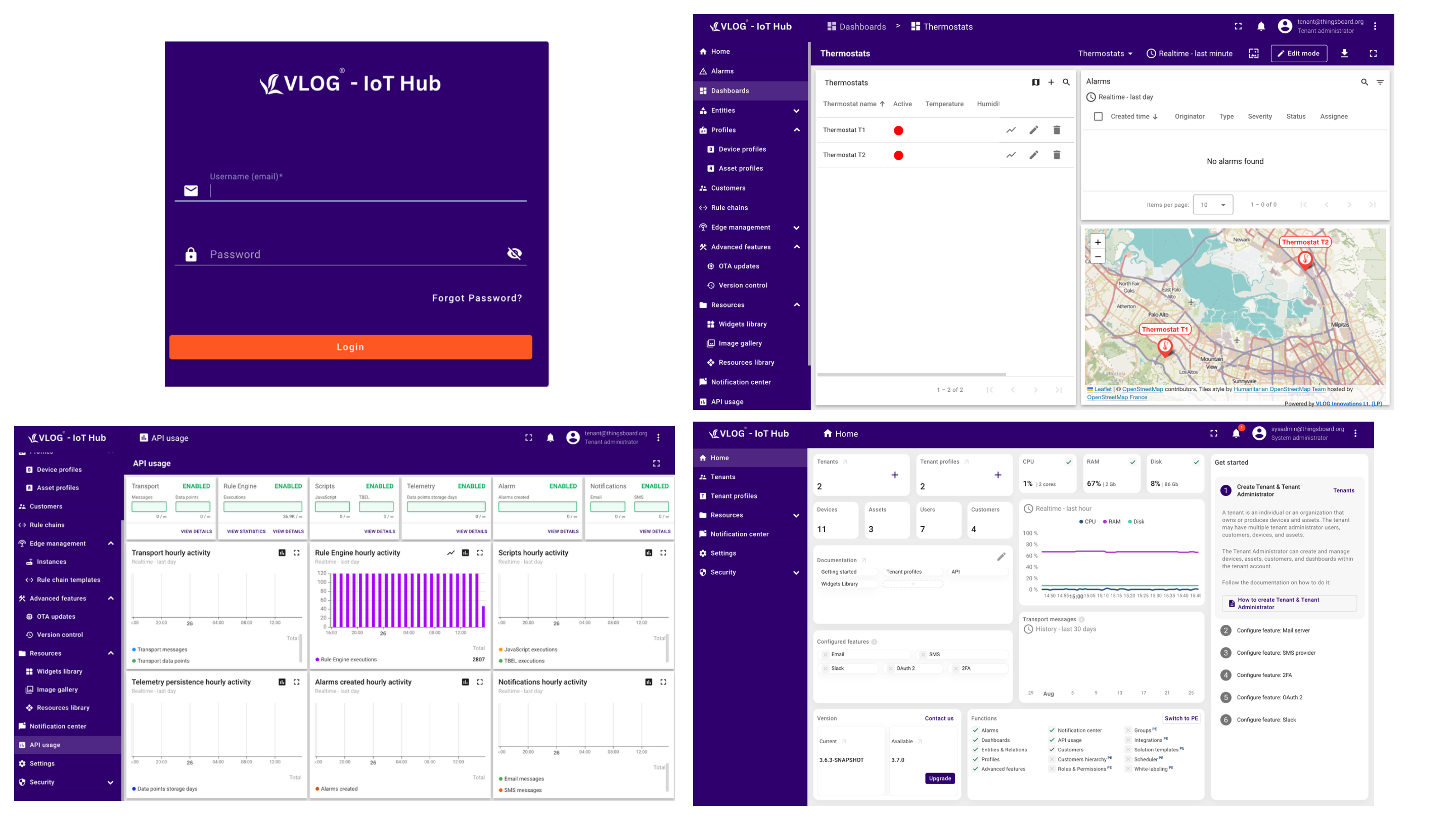1456x819 pixels.
Task: Click notification bell in Thermostats window header
Action: pyautogui.click(x=1260, y=27)
